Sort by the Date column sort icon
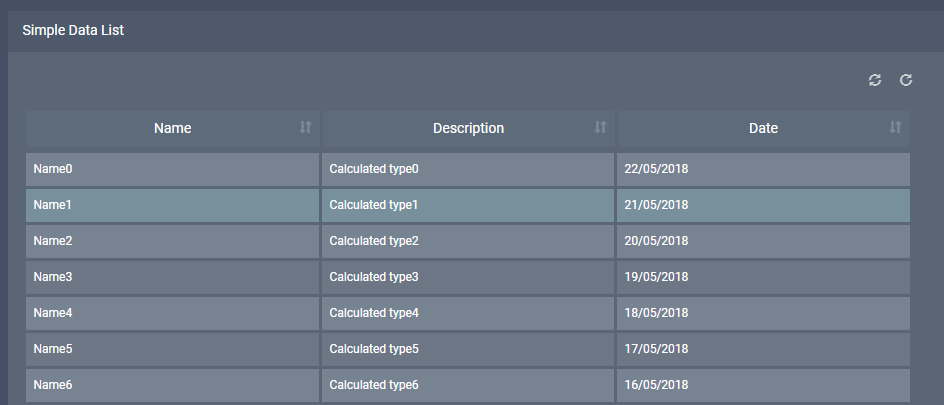The width and height of the screenshot is (944, 405). (x=895, y=127)
